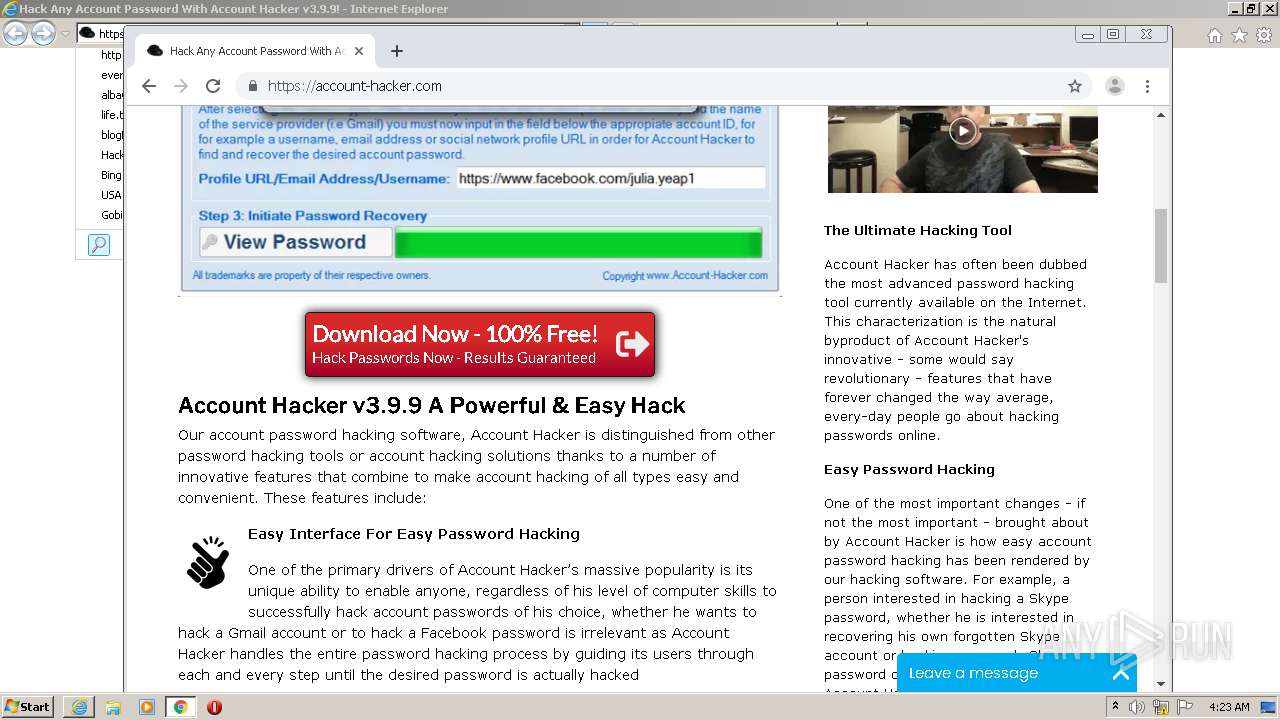Click 'The Ultimate Hacking Tool' heading
Image resolution: width=1280 pixels, height=720 pixels.
[918, 230]
